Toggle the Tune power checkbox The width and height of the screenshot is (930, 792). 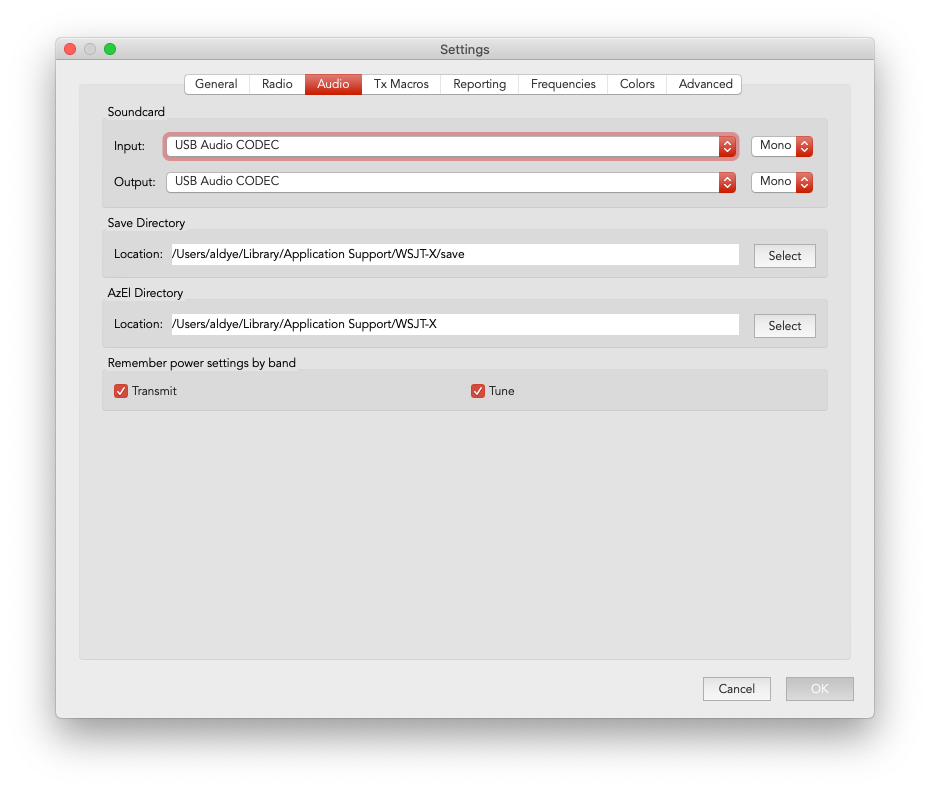[x=478, y=391]
